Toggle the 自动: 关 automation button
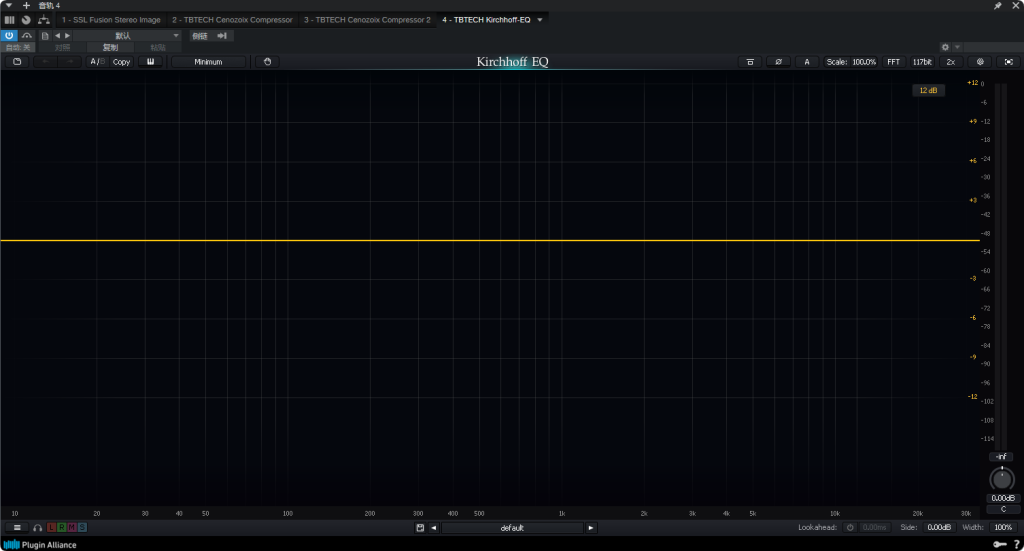 [18, 48]
